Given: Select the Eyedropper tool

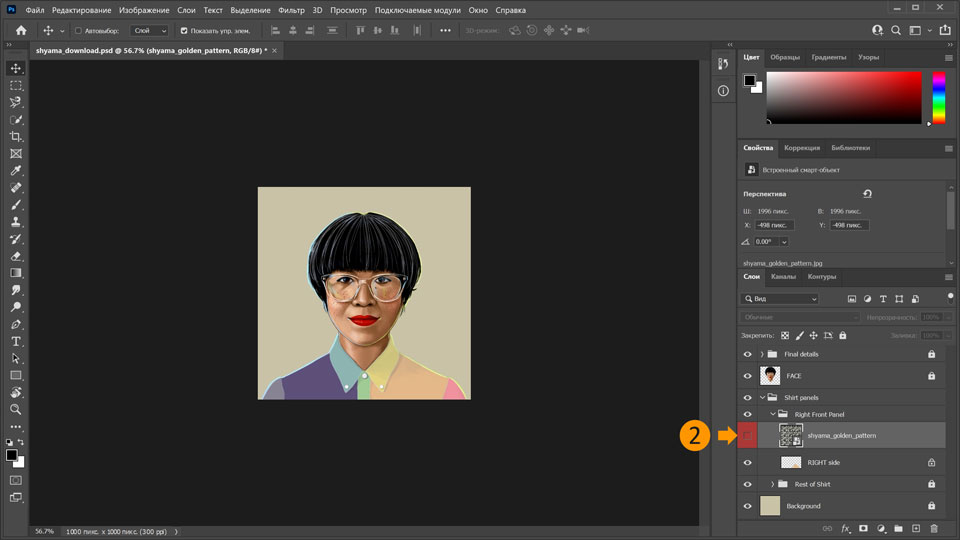Looking at the screenshot, I should click(x=16, y=170).
